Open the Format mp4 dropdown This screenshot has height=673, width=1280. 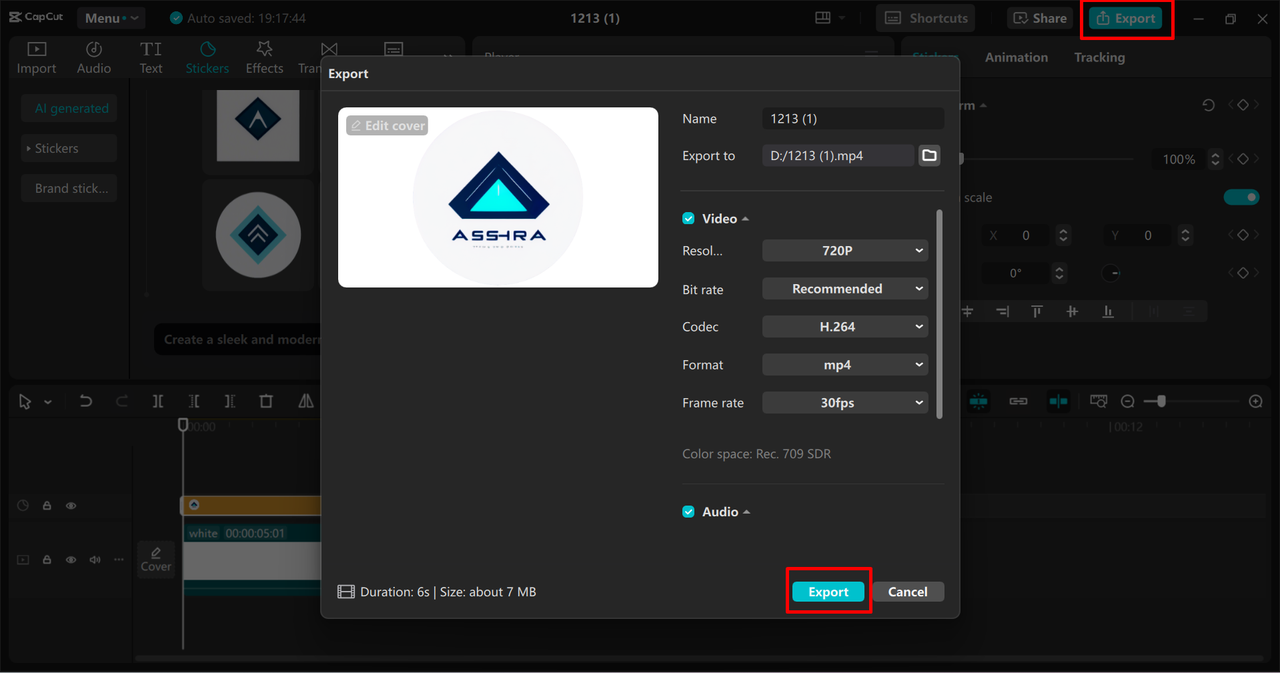(845, 365)
